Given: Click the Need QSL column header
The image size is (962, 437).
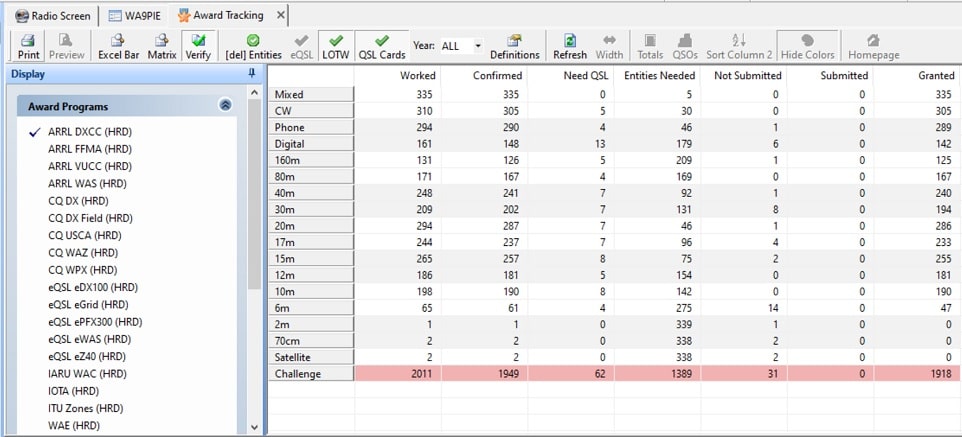Looking at the screenshot, I should click(x=571, y=75).
